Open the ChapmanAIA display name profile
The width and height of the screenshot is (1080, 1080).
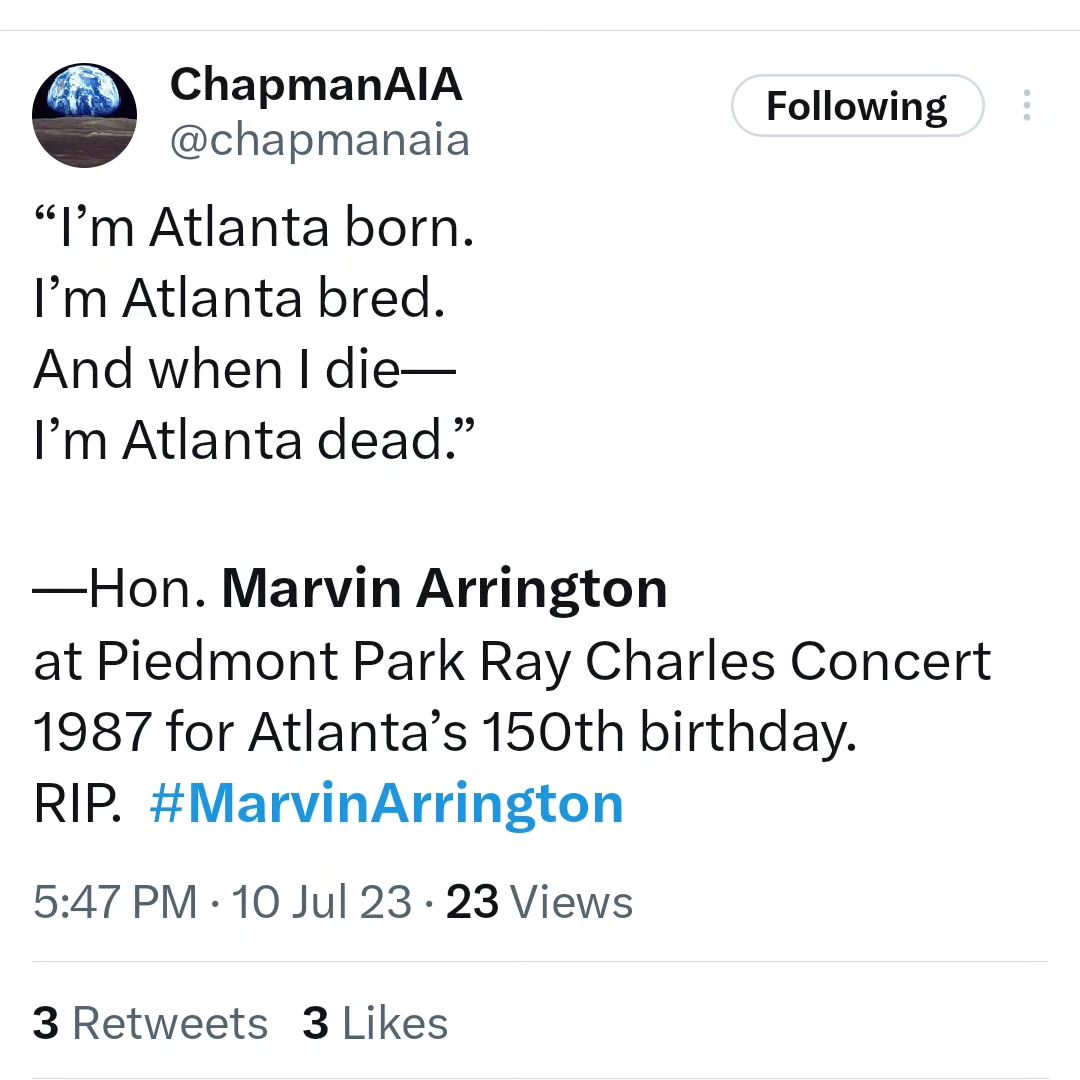(316, 85)
